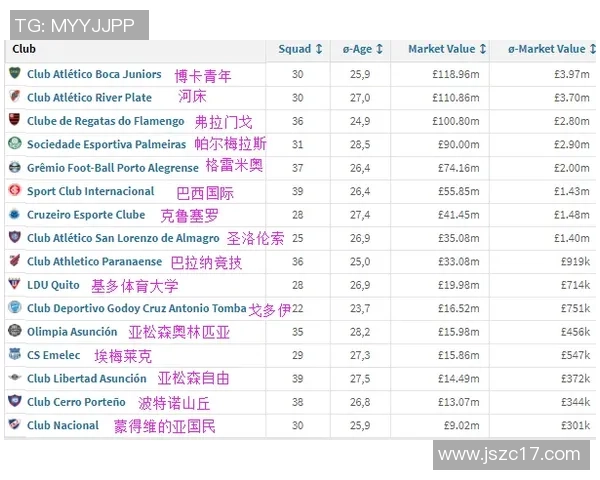The width and height of the screenshot is (600, 480).
Task: Click the Palmeiras club crest icon
Action: pos(15,143)
